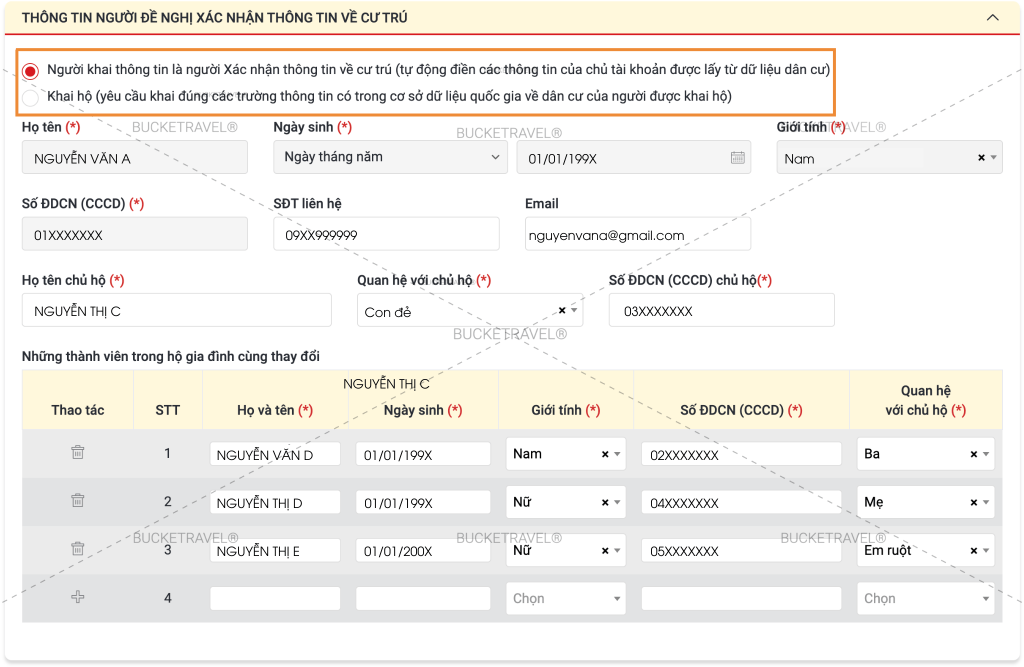Image resolution: width=1024 pixels, height=667 pixels.
Task: Click the SĐT liên hệ phone field
Action: pos(386,235)
